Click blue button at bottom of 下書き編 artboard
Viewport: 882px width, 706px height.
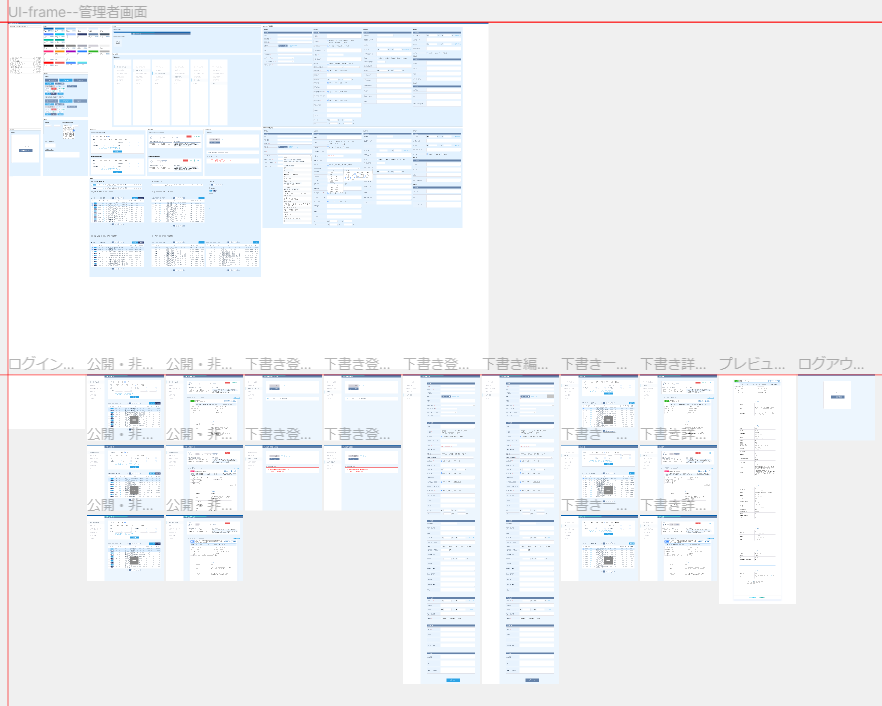pyautogui.click(x=532, y=680)
